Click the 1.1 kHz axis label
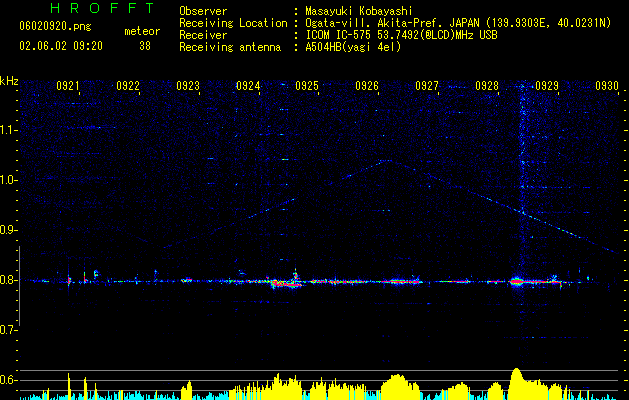Viewport: 629px width, 400px height. (9, 130)
